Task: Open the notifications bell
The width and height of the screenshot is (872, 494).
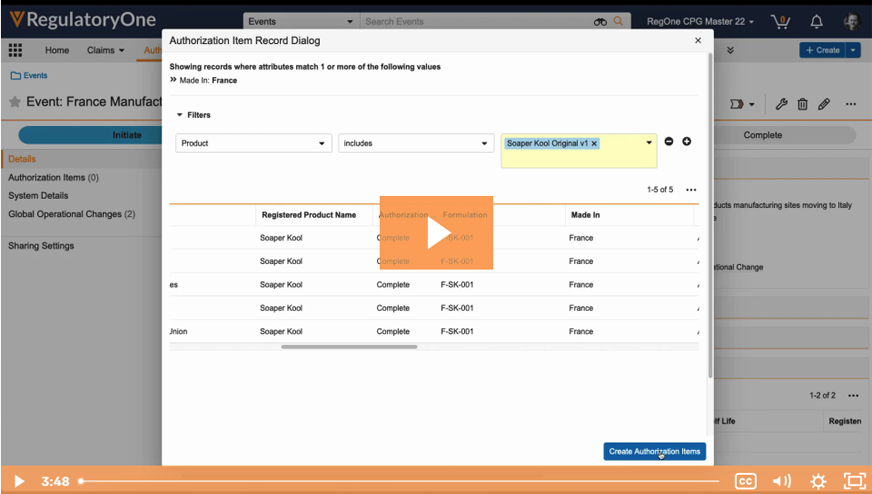Action: 817,21
